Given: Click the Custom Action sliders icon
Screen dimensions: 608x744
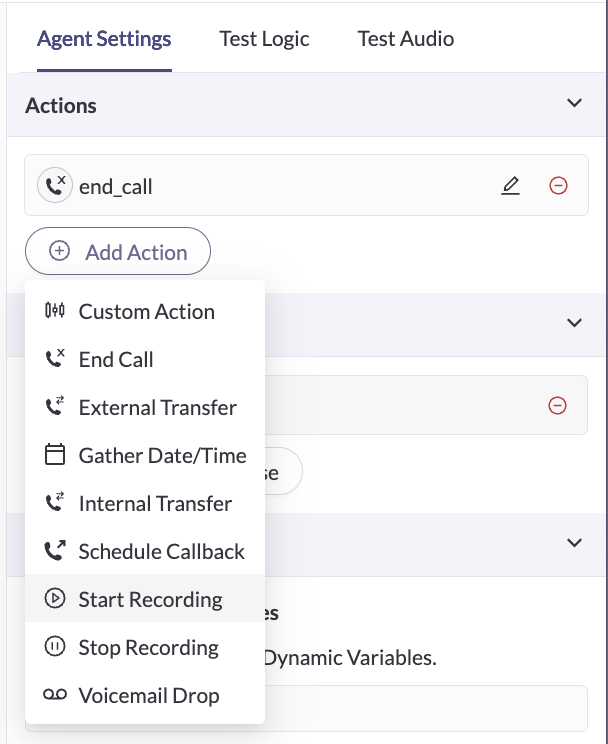Looking at the screenshot, I should click(x=55, y=311).
